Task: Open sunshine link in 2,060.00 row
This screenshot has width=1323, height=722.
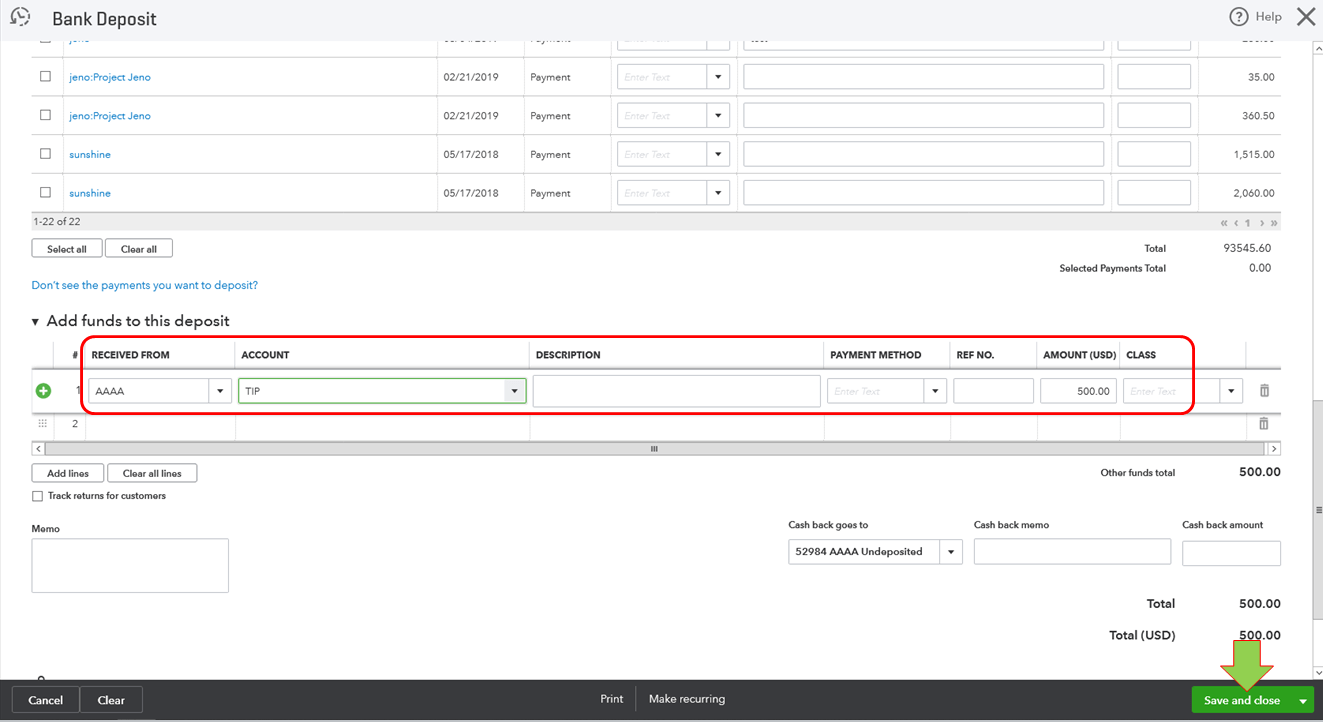Action: (90, 193)
